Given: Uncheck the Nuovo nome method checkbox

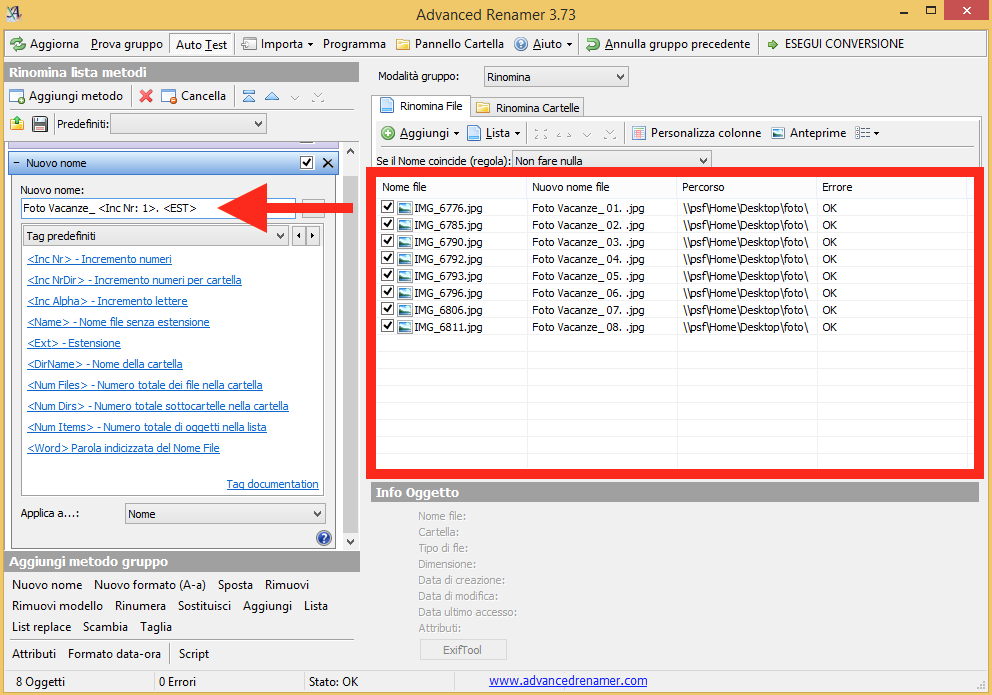Looking at the screenshot, I should tap(307, 163).
